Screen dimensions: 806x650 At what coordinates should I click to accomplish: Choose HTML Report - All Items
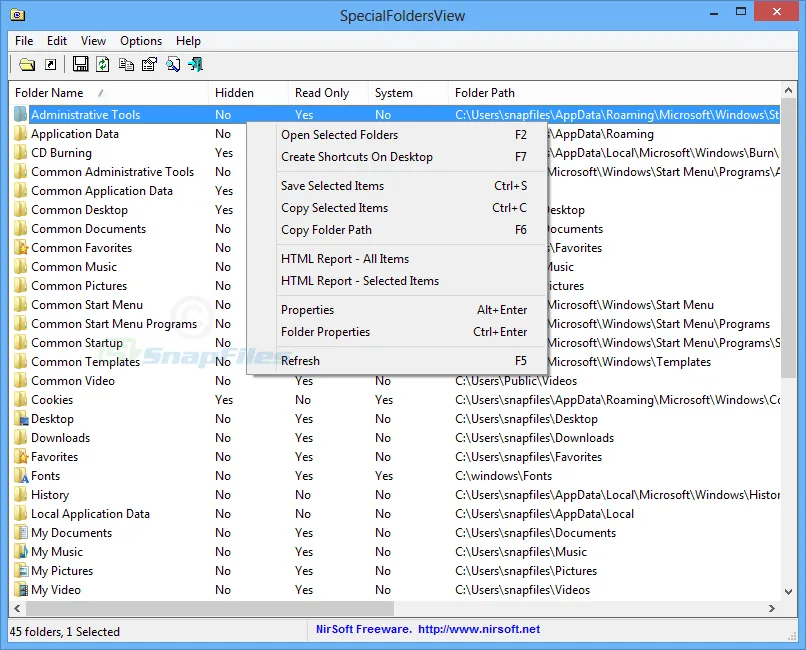[x=396, y=258]
